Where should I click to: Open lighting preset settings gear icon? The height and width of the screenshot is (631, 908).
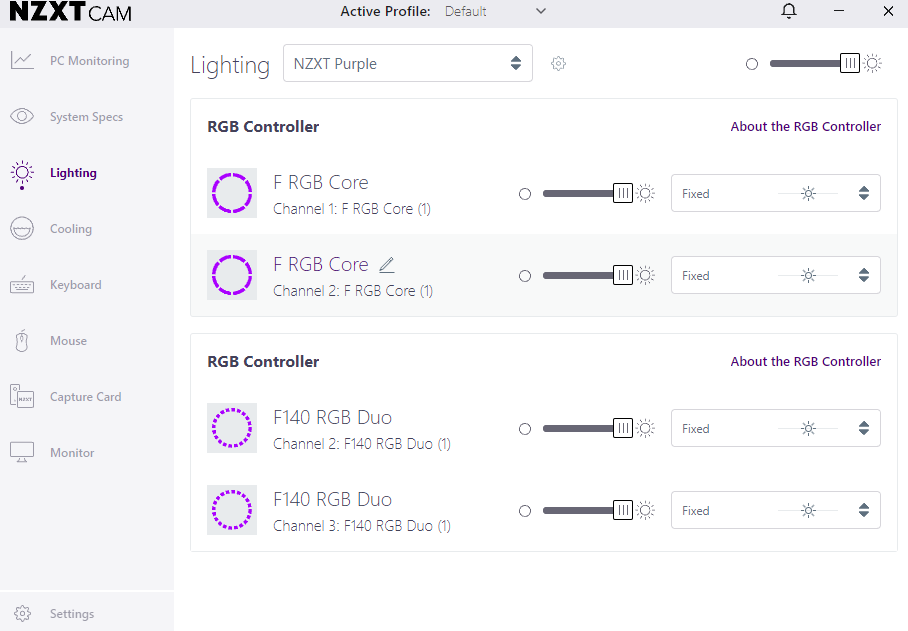pyautogui.click(x=558, y=63)
